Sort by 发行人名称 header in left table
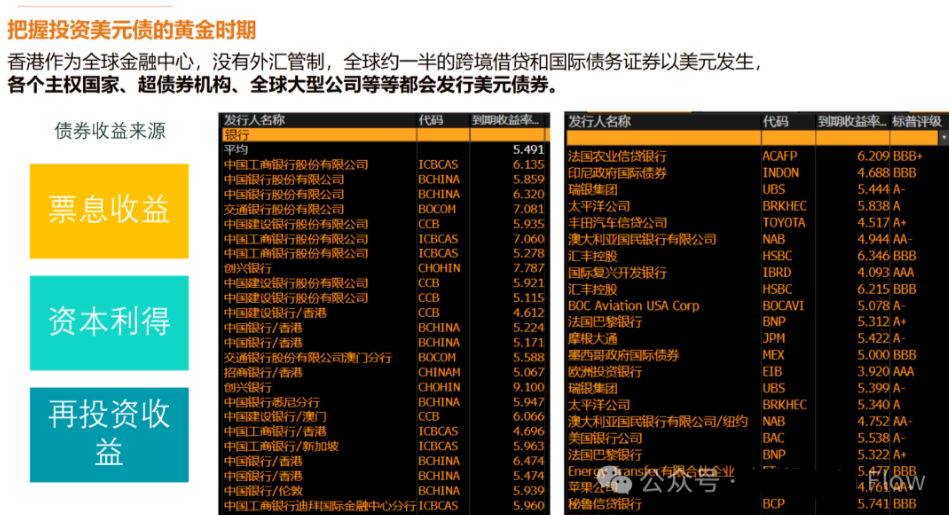The width and height of the screenshot is (949, 515). [x=255, y=120]
